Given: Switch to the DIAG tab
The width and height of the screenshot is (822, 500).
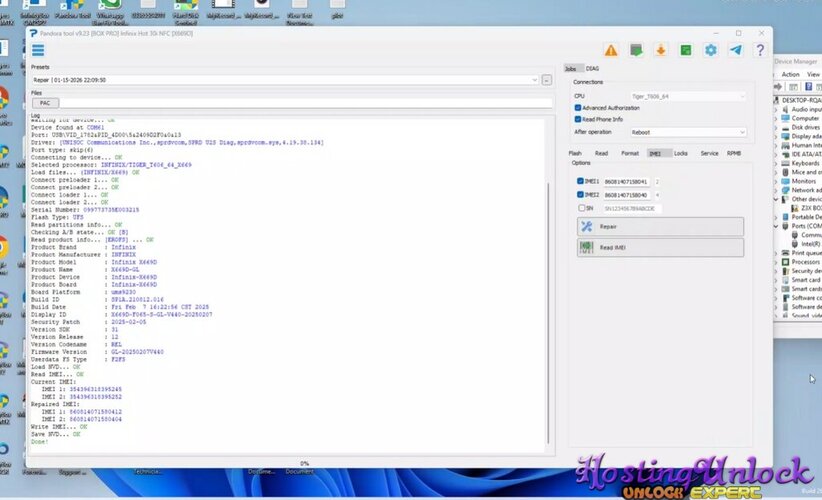Looking at the screenshot, I should 593,68.
